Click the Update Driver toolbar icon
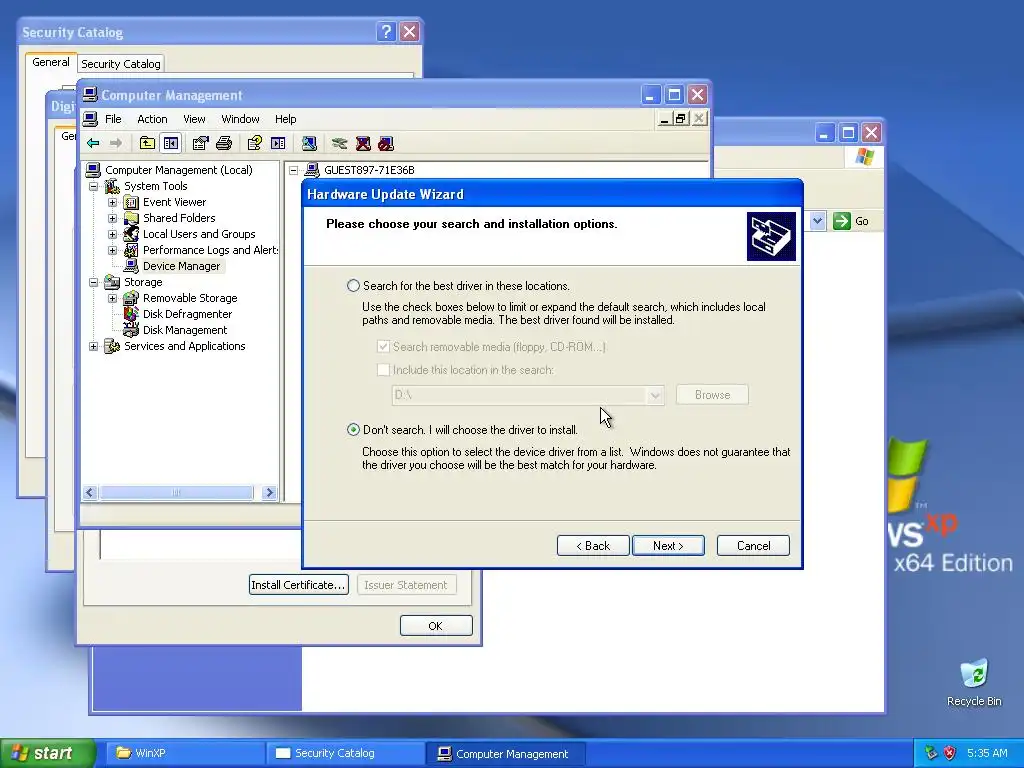 point(340,143)
